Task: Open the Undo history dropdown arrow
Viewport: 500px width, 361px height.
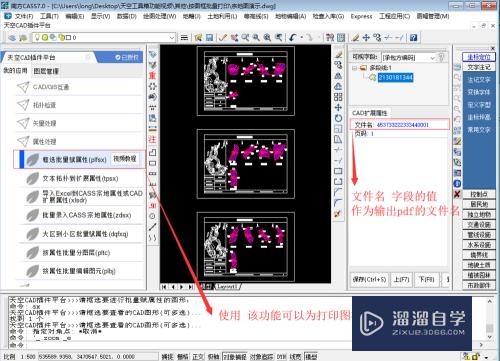Action: tap(302, 38)
